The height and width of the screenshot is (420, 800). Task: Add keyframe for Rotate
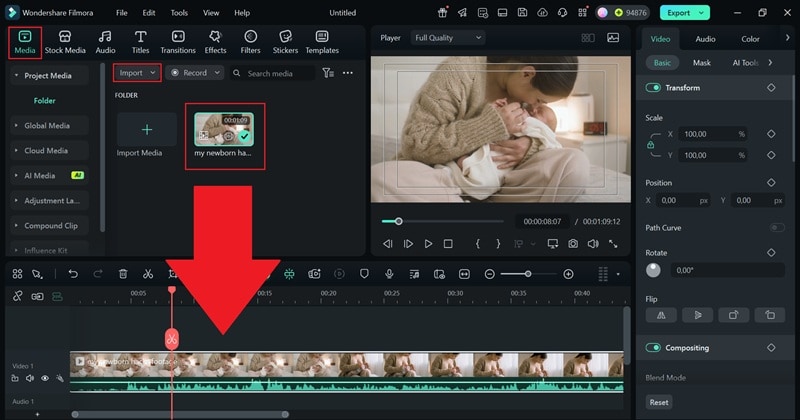(771, 253)
